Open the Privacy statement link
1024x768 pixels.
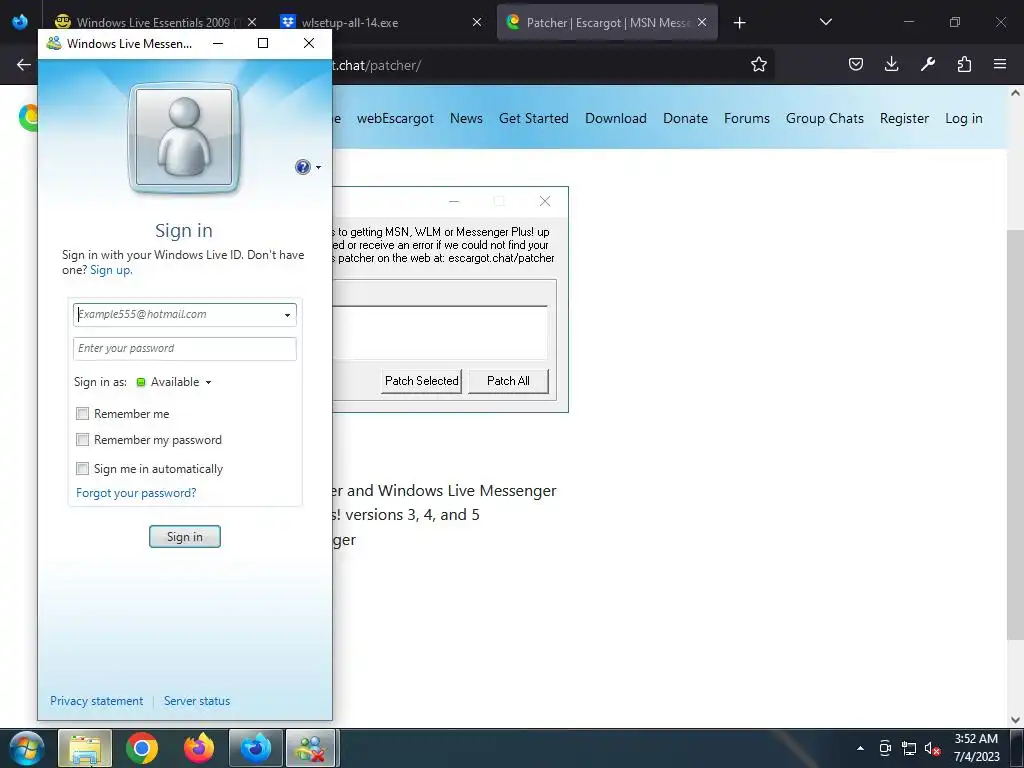click(97, 701)
